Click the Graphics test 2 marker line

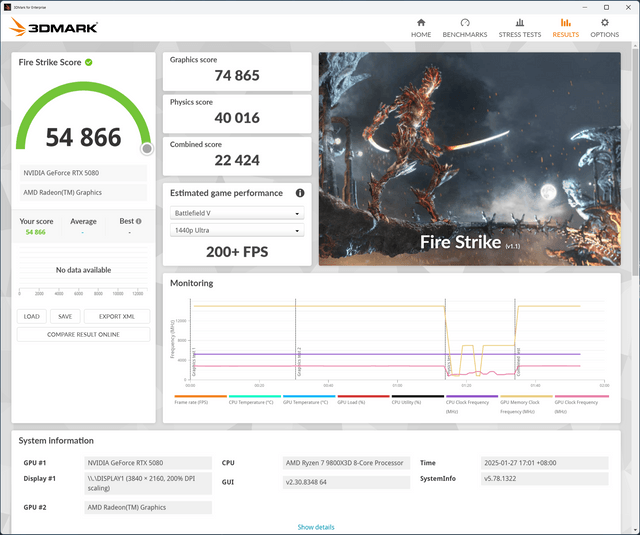click(x=296, y=339)
